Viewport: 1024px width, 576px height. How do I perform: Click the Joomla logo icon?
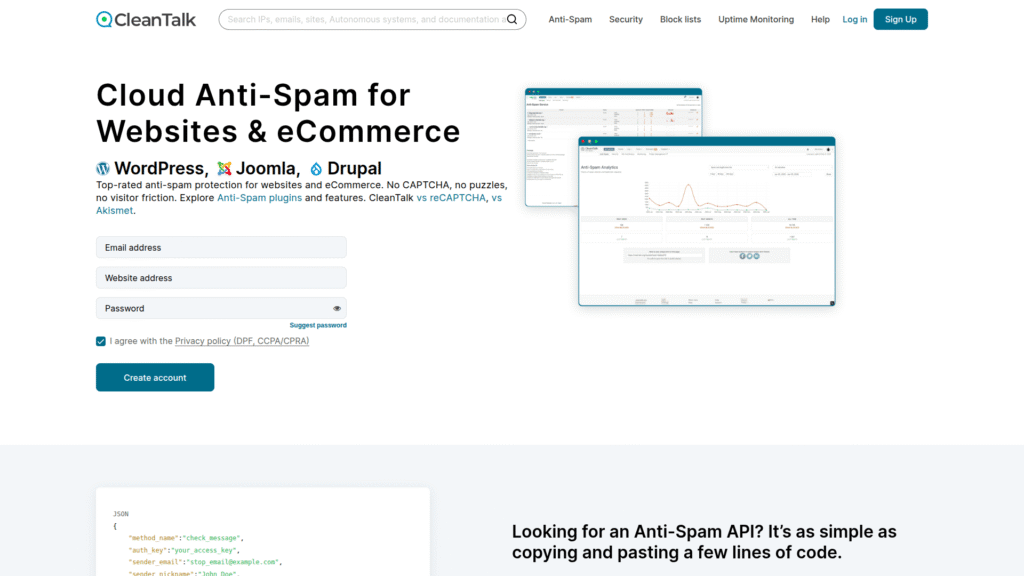coord(224,168)
